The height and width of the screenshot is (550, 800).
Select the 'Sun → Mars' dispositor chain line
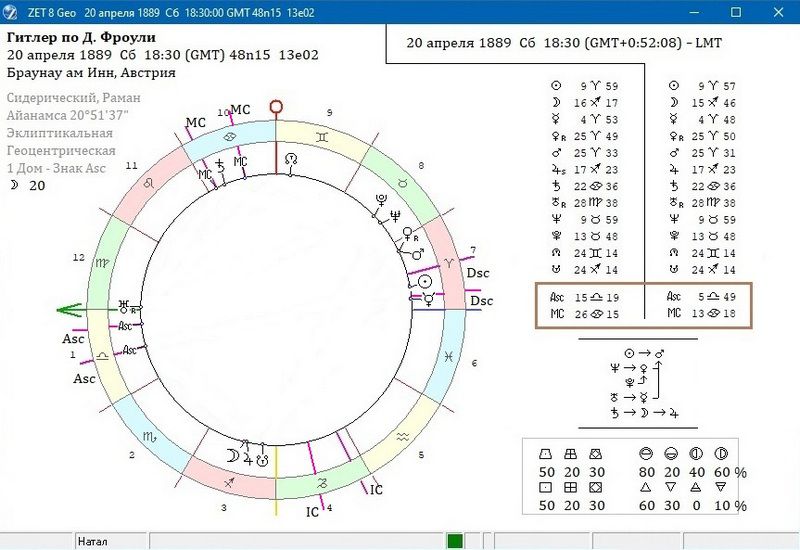click(x=644, y=353)
